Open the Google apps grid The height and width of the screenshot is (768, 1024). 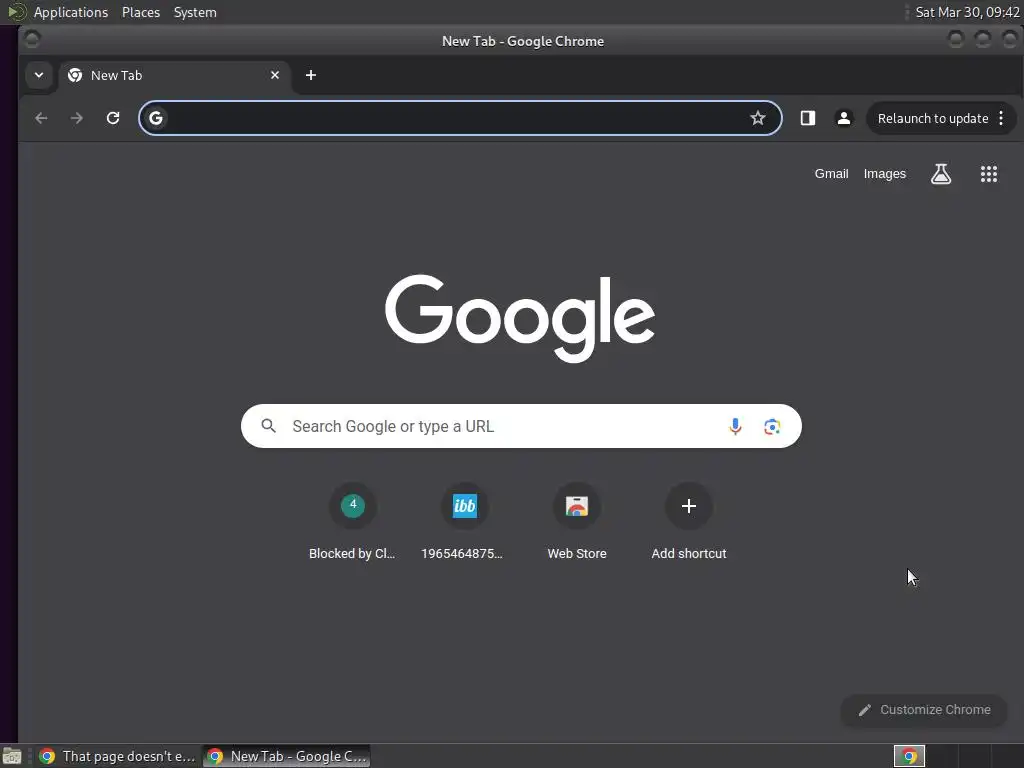point(989,174)
